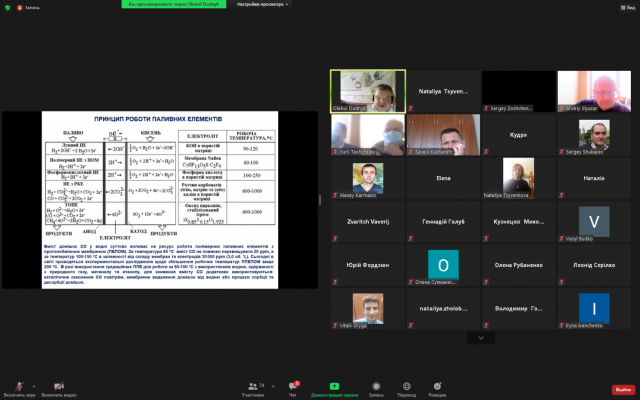
Task: Click the Sergey Zoshchenko black video tile
Action: click(518, 91)
